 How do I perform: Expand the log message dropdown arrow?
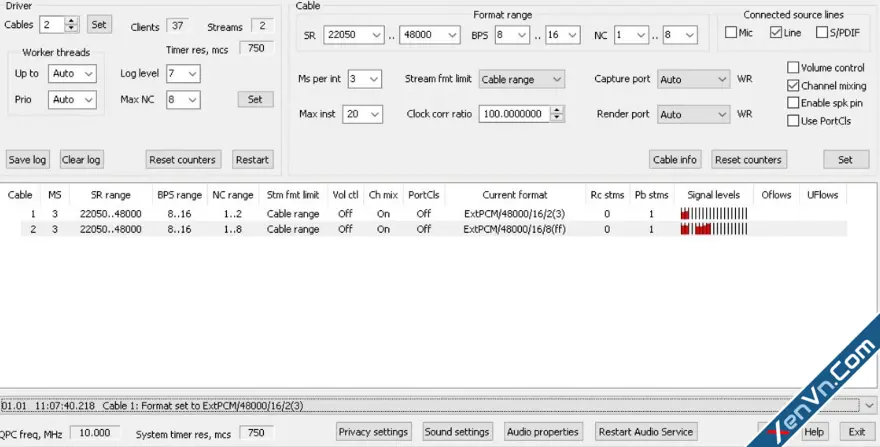869,405
